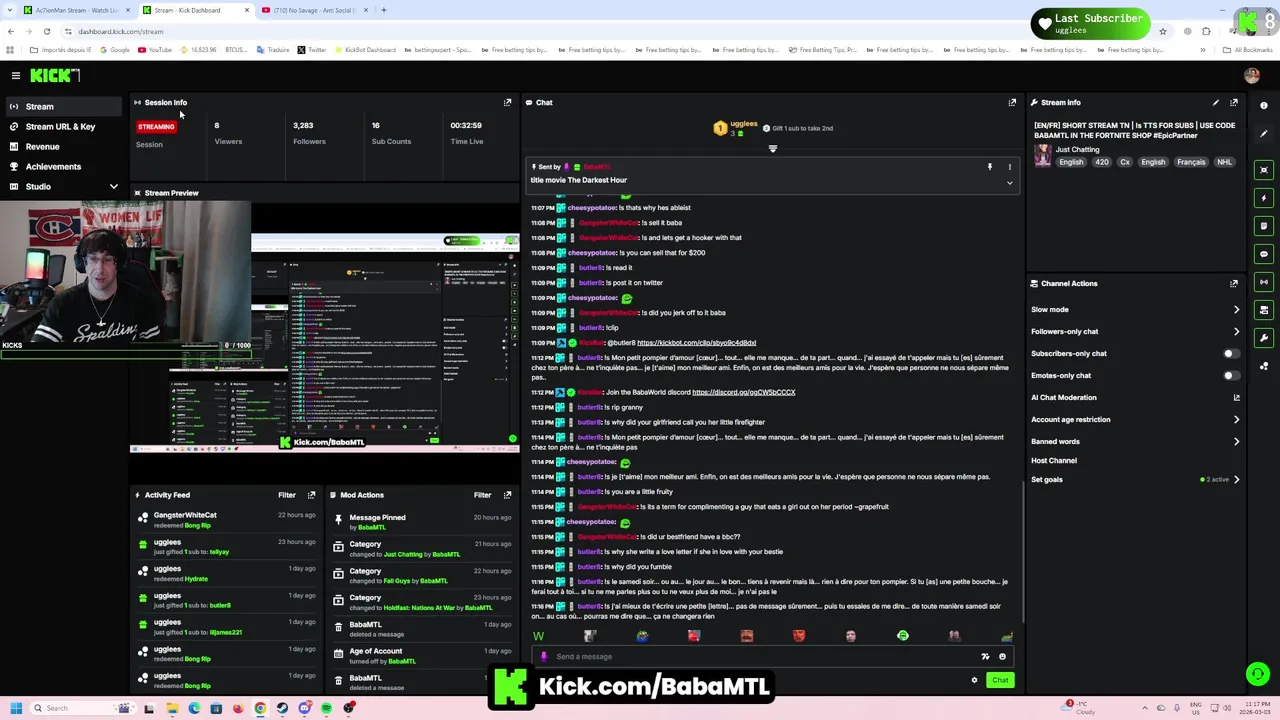Click the NHL stream tag
Image resolution: width=1280 pixels, height=720 pixels.
point(1224,162)
